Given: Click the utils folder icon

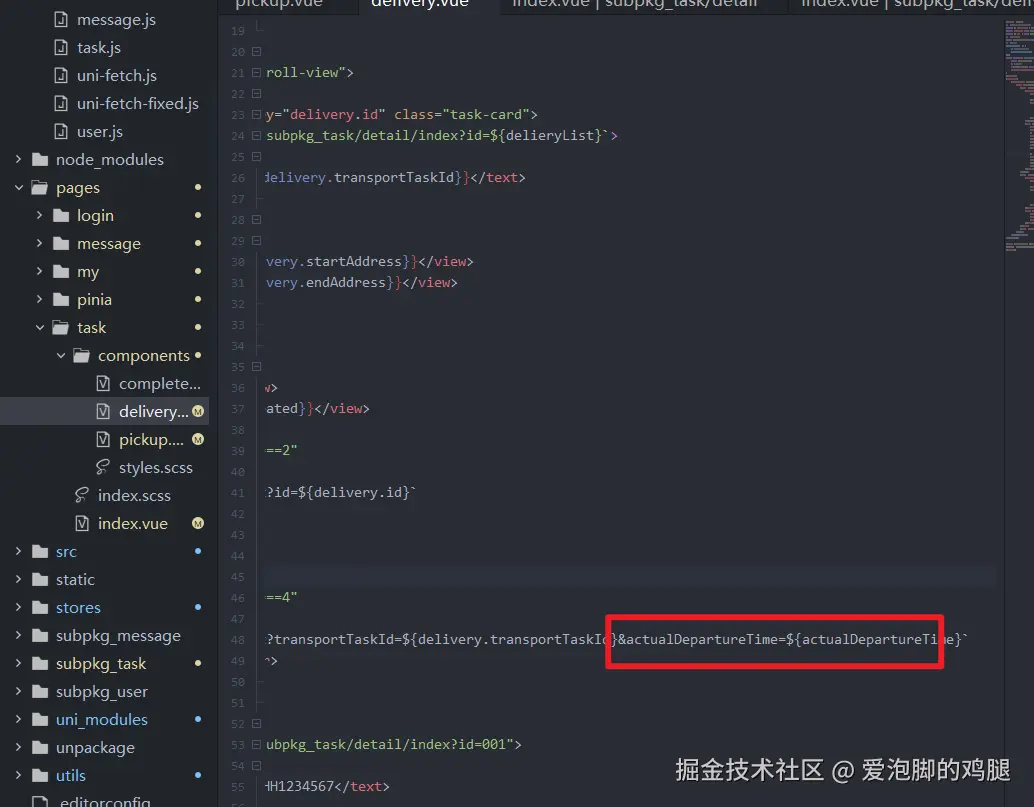Looking at the screenshot, I should (40, 775).
